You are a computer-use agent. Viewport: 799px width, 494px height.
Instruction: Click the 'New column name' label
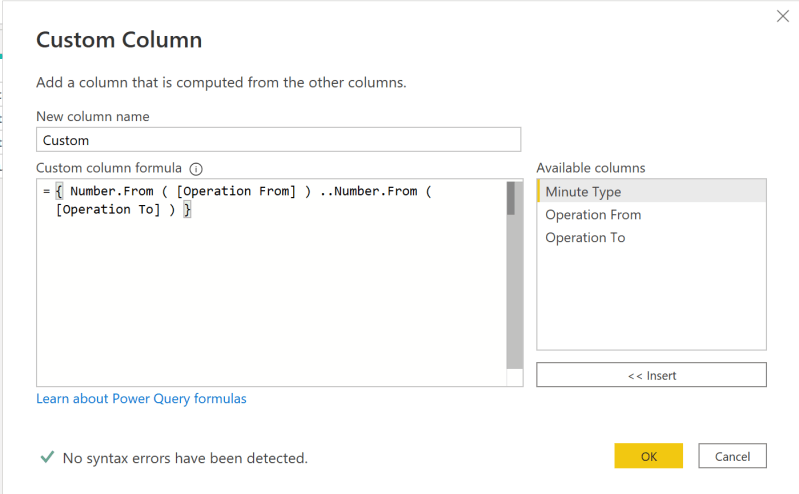click(93, 116)
